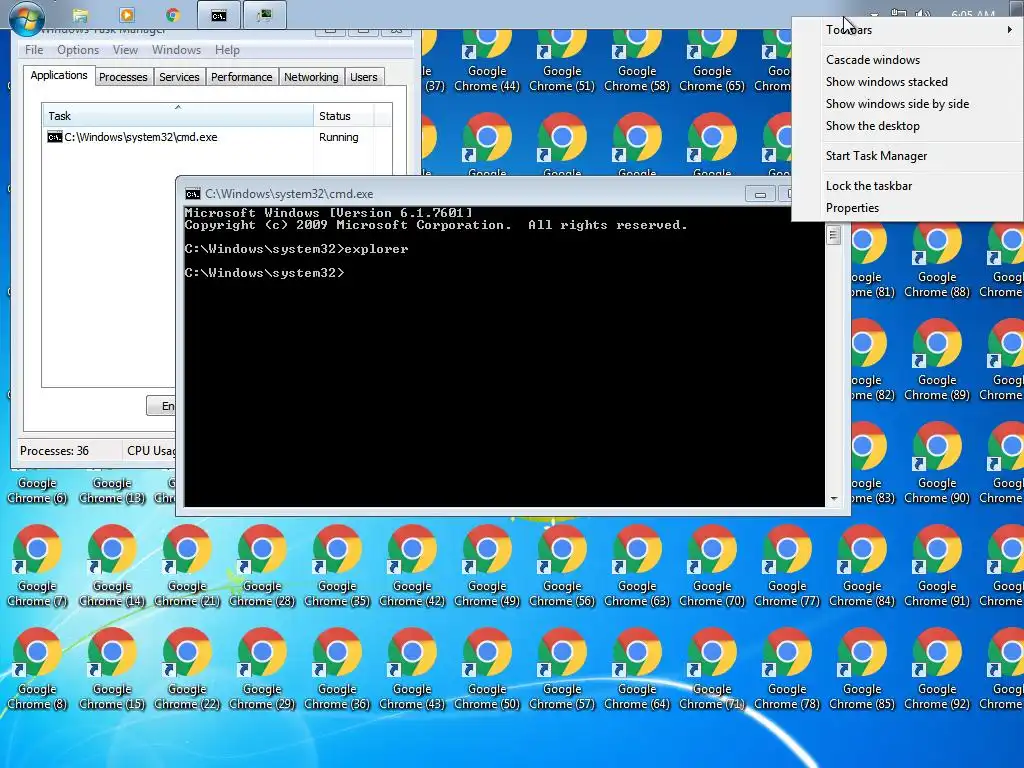Sort by Status column header
Screen dimensions: 1024x768
point(343,116)
